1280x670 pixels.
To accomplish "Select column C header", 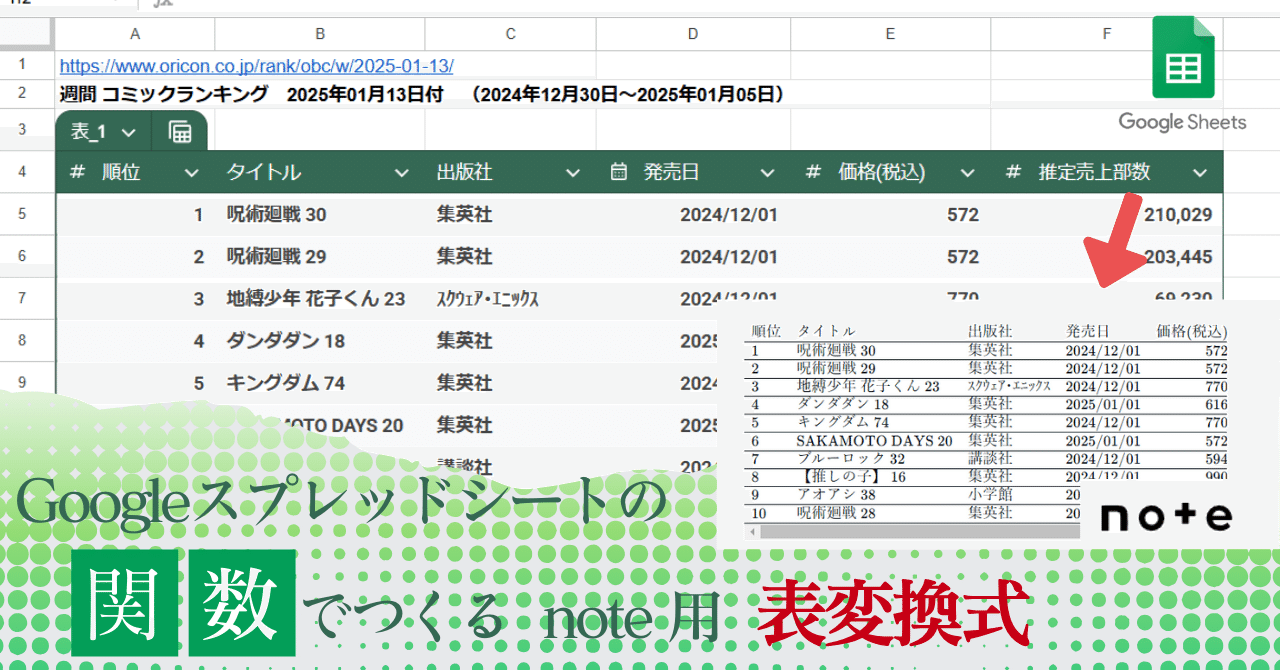I will tap(510, 34).
